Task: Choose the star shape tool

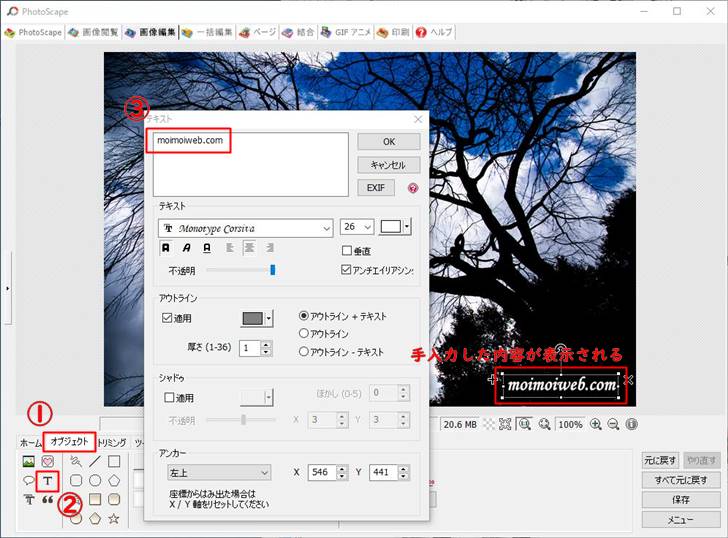Action: 113,518
